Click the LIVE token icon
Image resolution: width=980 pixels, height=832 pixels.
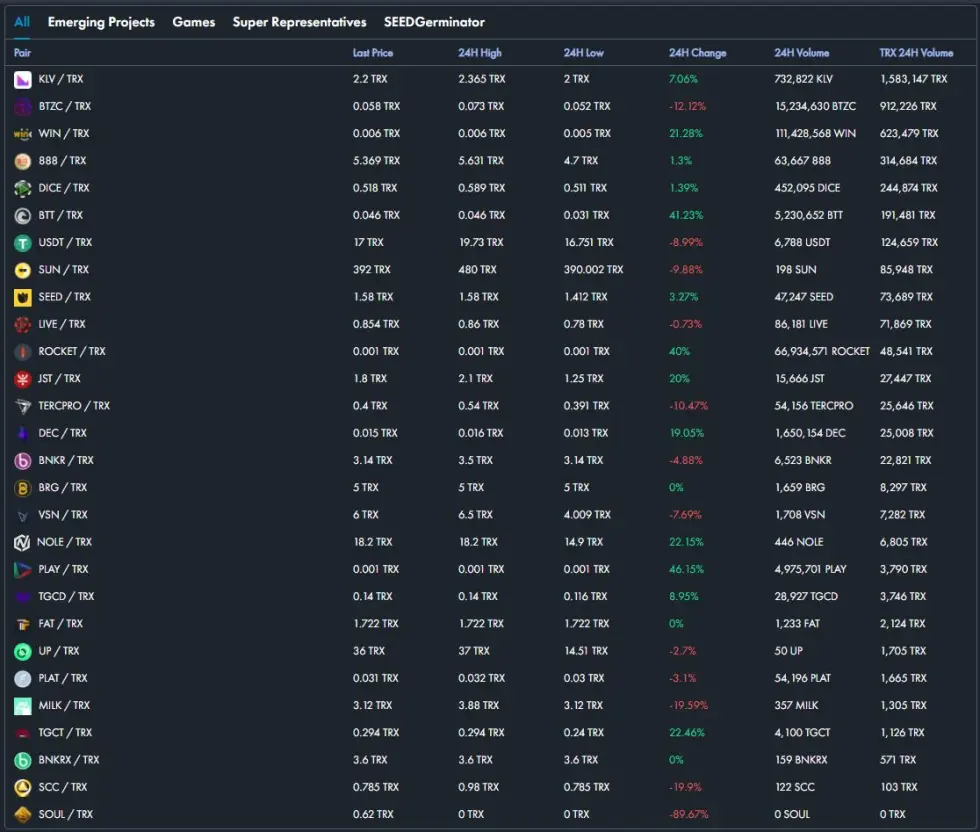pos(22,324)
